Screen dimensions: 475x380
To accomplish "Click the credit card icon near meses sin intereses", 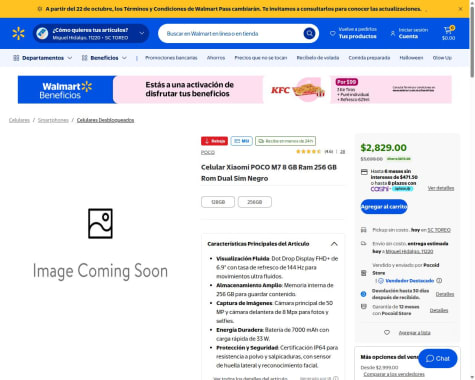I will tap(364, 172).
